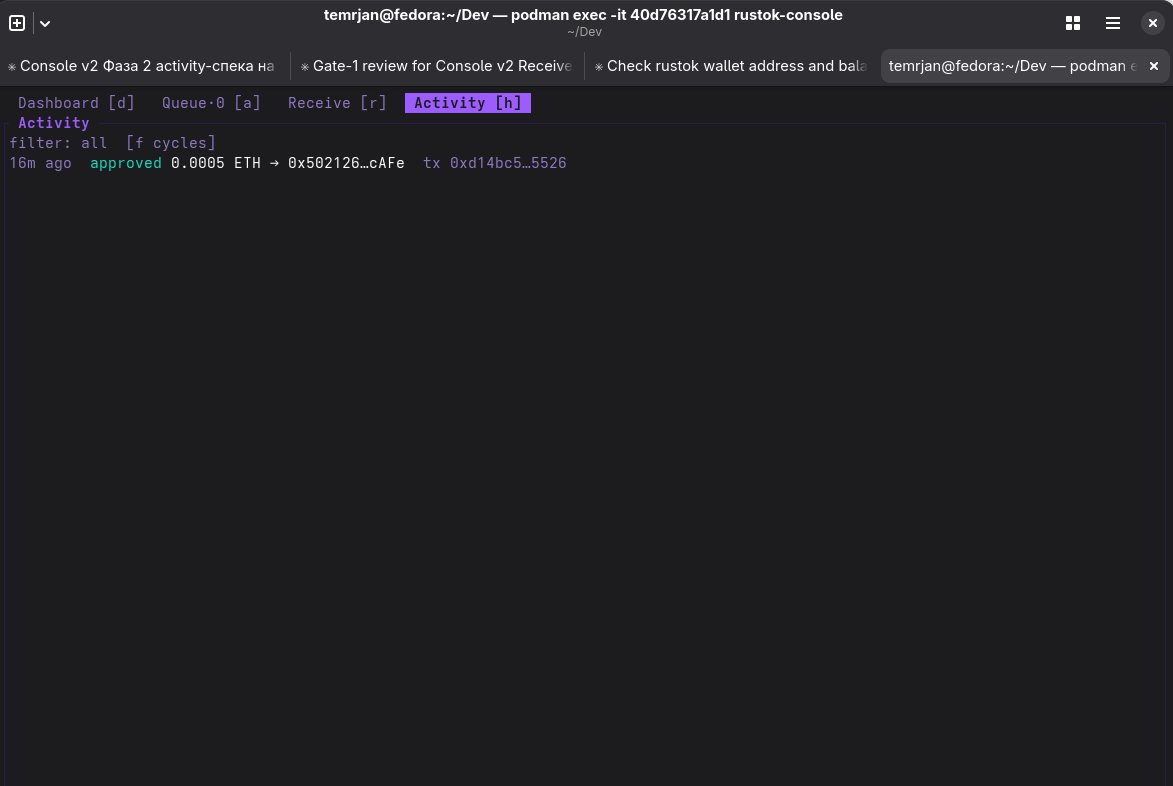Image resolution: width=1173 pixels, height=786 pixels.
Task: Switch to the Console v2 Фаза 2 tab
Action: [x=141, y=66]
